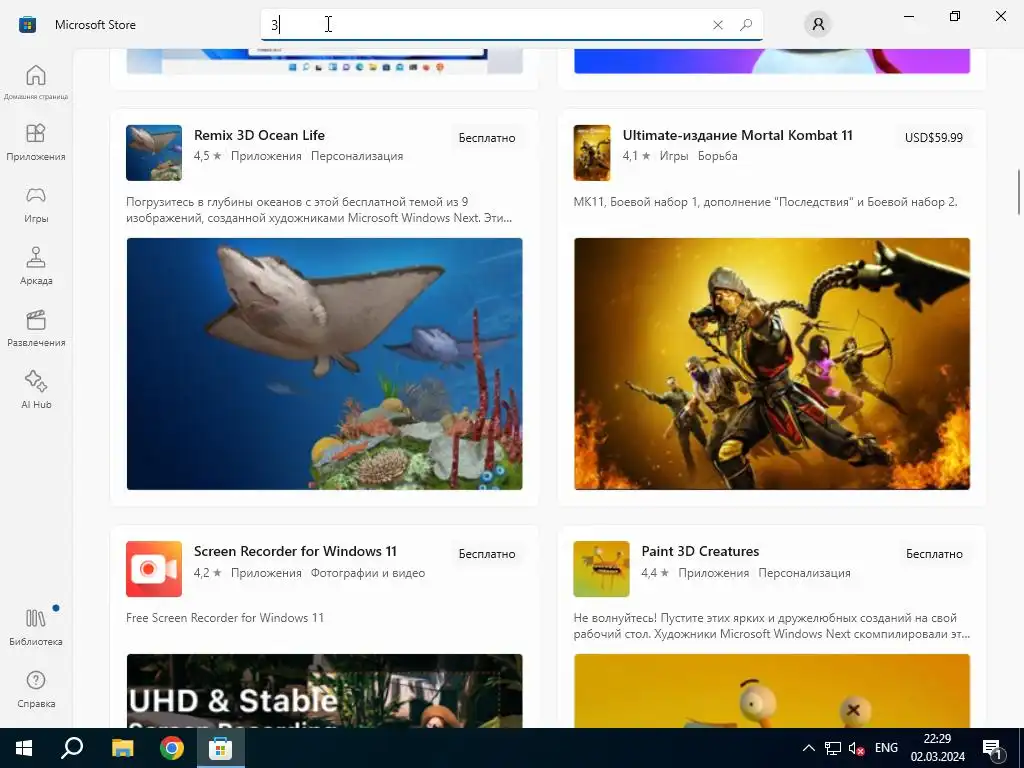Click USD$59.99 price for Mortal Kombat

point(934,138)
